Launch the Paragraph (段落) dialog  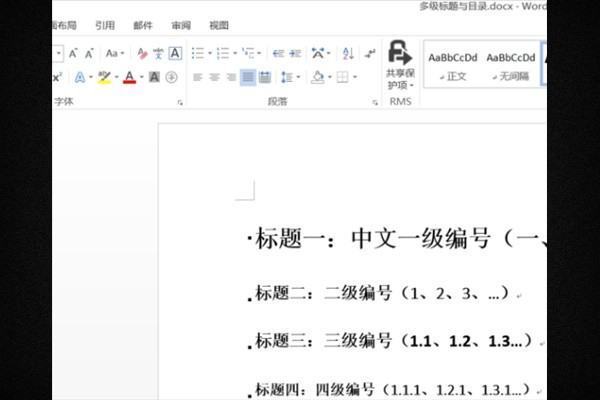[x=375, y=103]
